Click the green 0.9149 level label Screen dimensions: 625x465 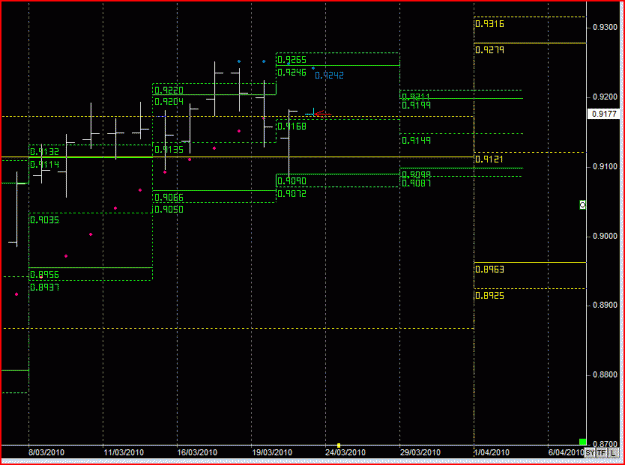416,140
